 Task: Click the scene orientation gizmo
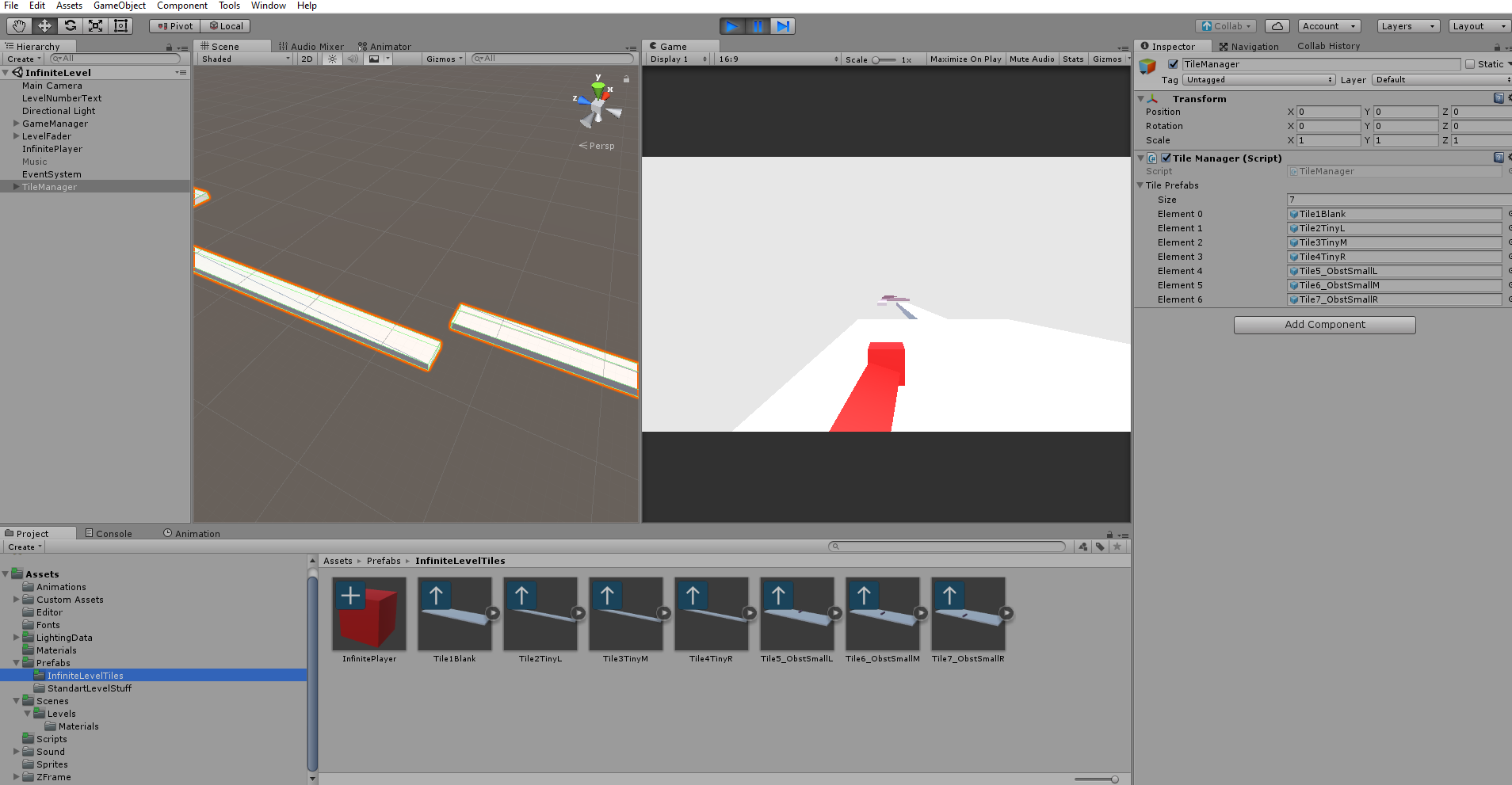click(x=598, y=105)
